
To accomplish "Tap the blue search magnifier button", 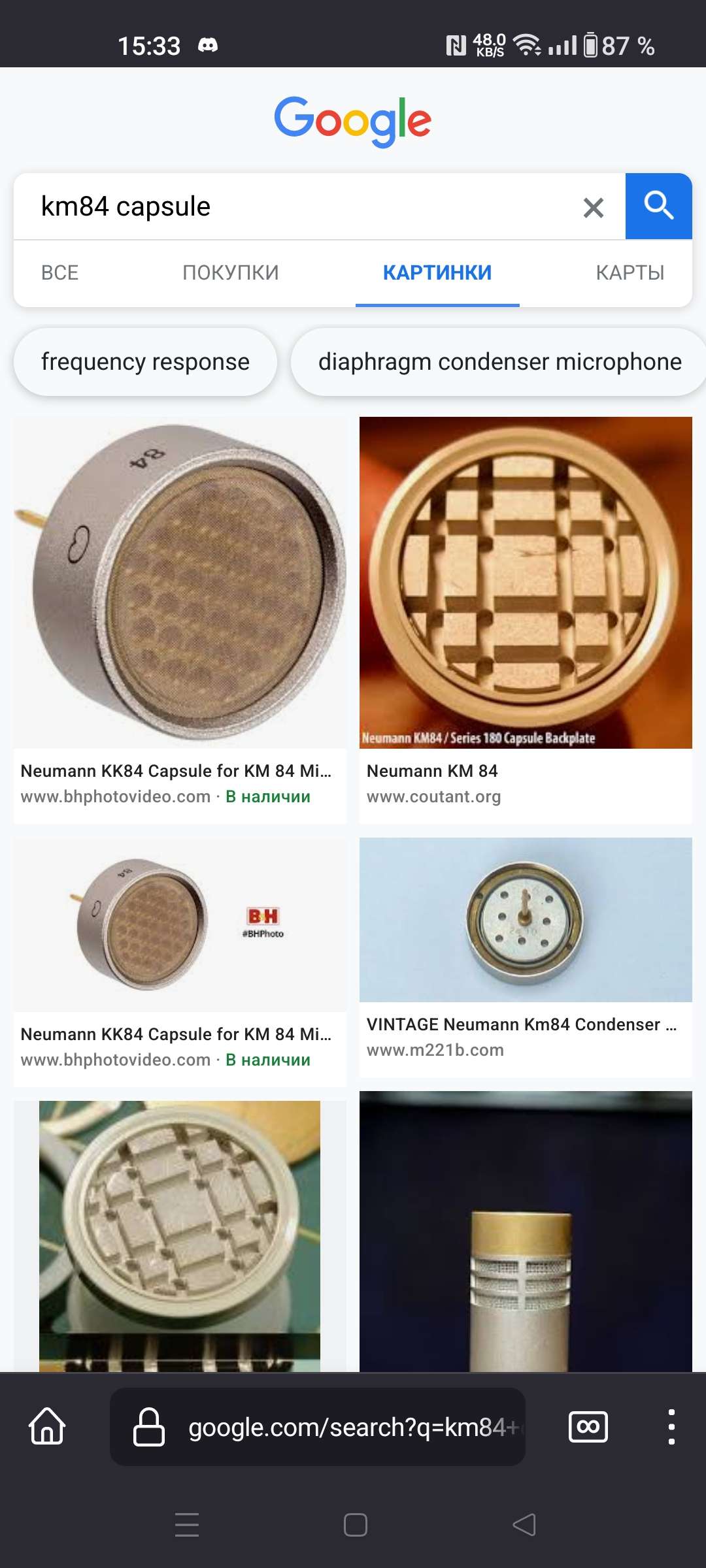I will pyautogui.click(x=658, y=206).
